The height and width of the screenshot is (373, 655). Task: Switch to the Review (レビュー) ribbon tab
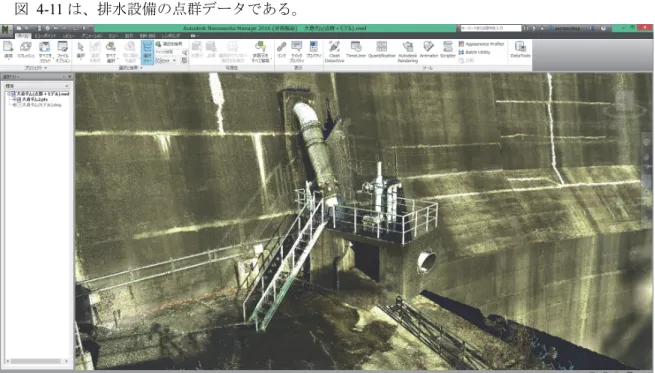(x=68, y=36)
